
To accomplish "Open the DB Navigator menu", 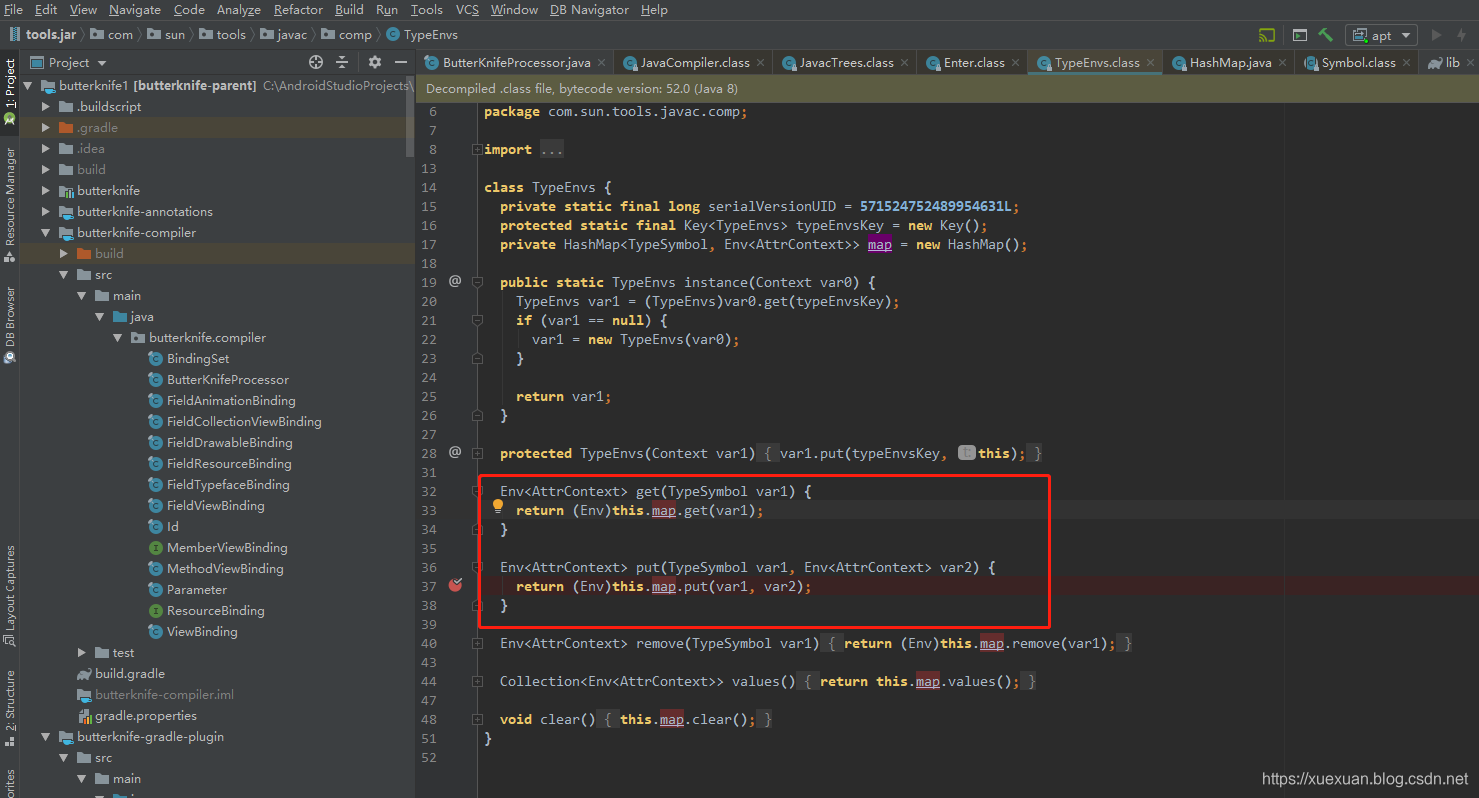I will 589,9.
